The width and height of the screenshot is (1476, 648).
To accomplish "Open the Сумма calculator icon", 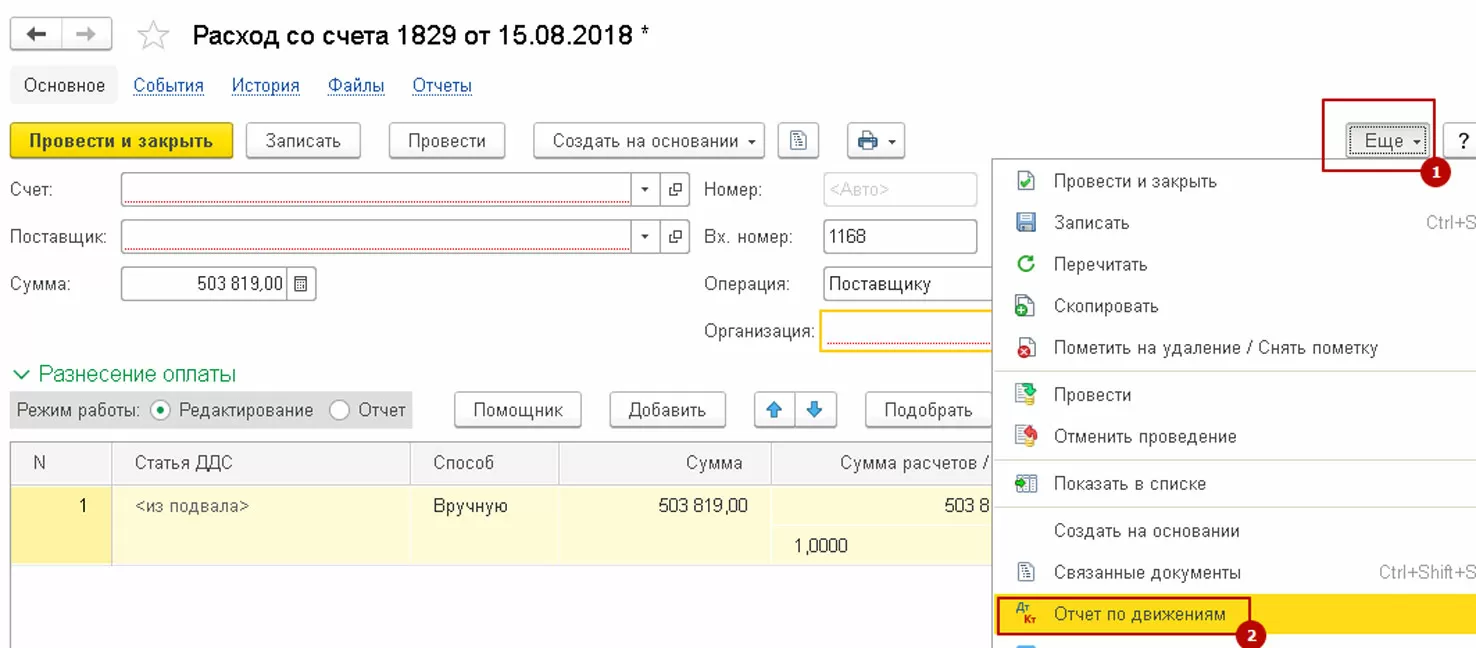I will [x=302, y=284].
